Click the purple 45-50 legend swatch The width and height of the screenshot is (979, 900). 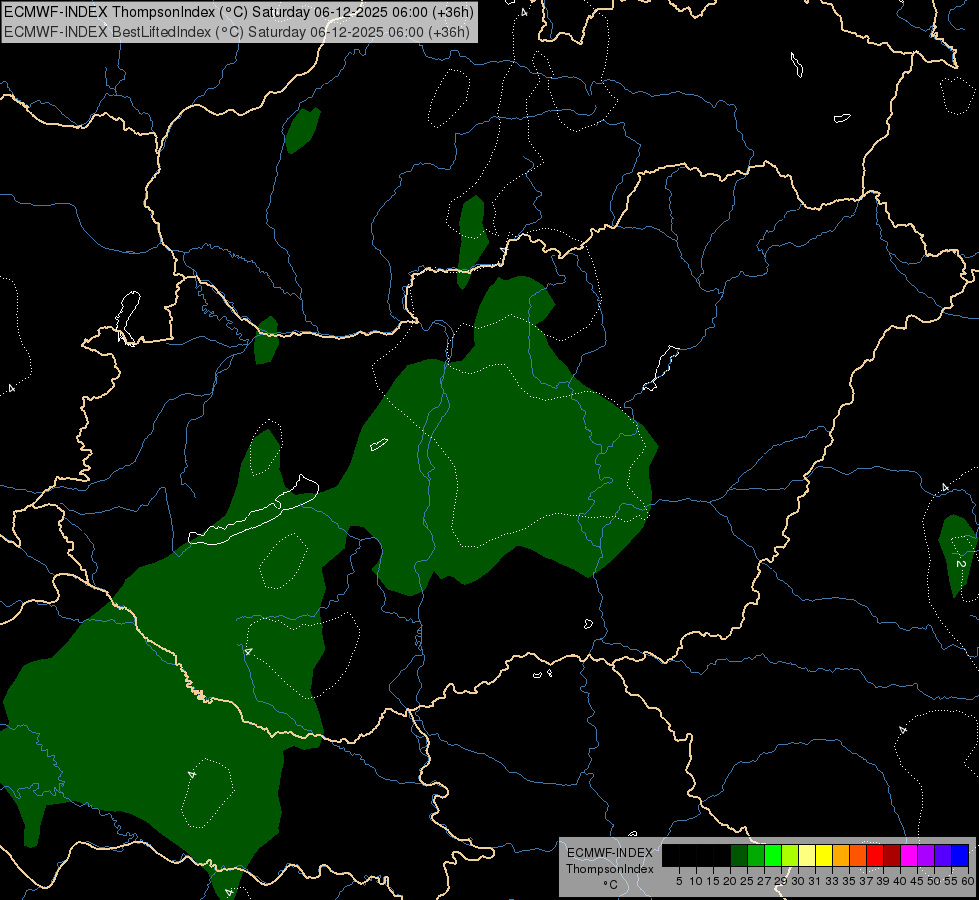pyautogui.click(x=926, y=855)
